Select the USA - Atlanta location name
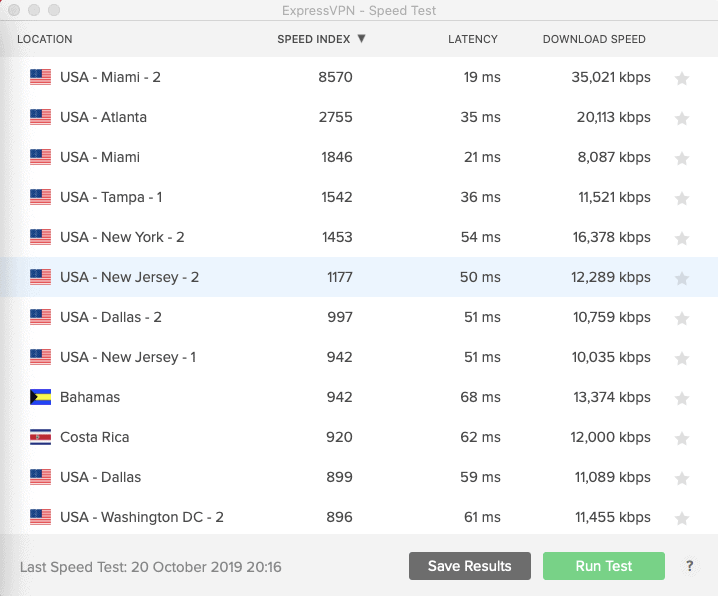Screen dimensions: 718x596 point(103,117)
